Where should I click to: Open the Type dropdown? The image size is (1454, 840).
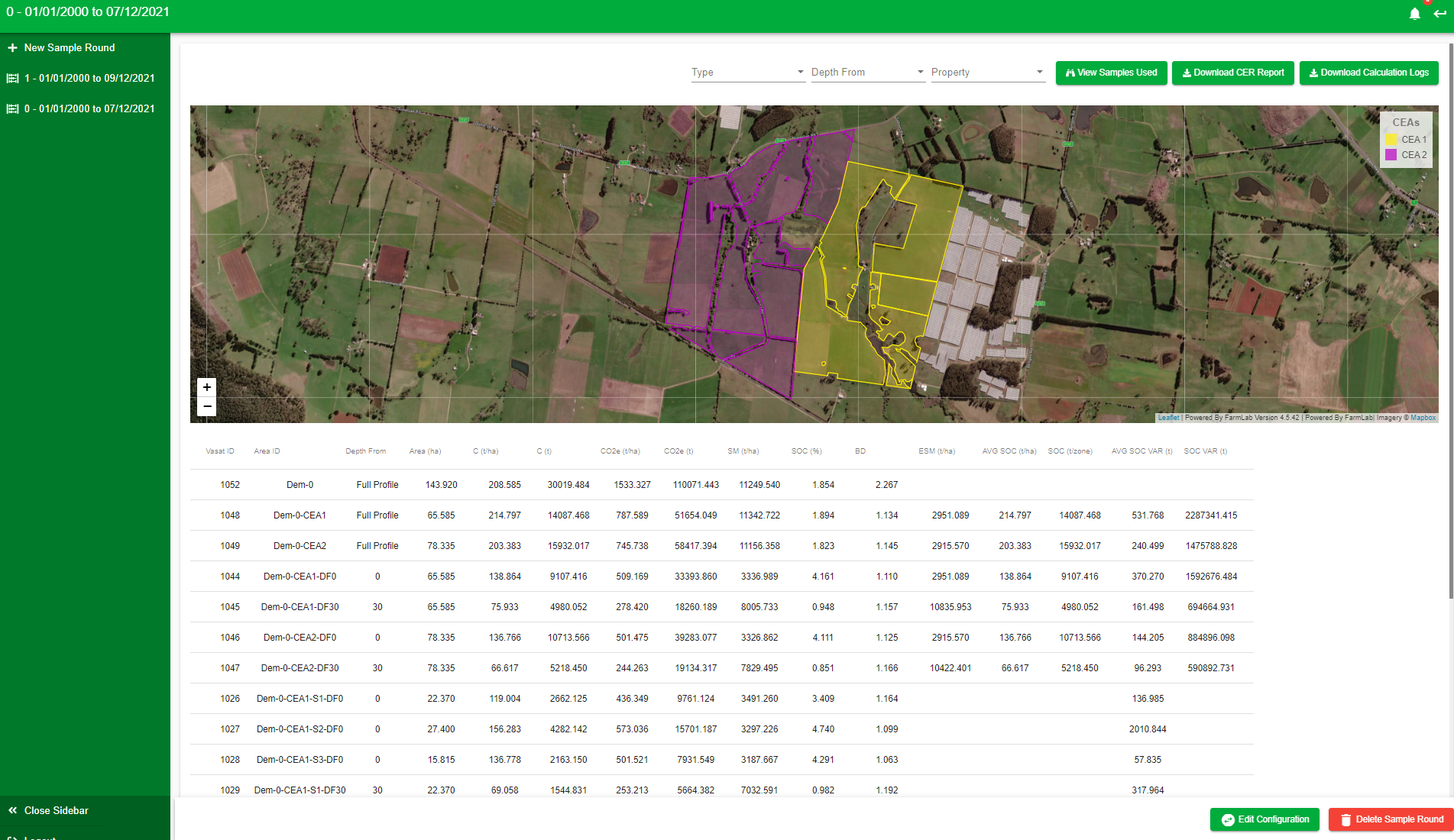coord(747,72)
